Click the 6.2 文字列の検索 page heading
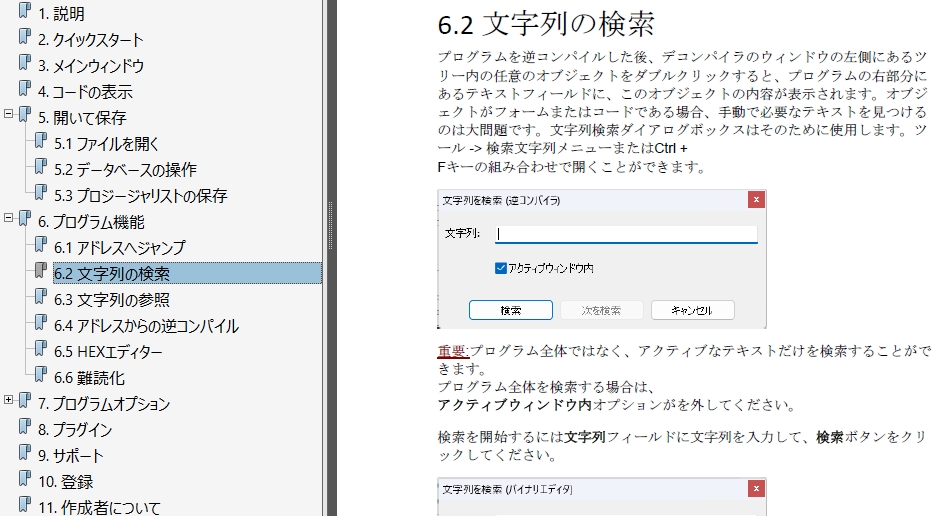 pos(546,25)
